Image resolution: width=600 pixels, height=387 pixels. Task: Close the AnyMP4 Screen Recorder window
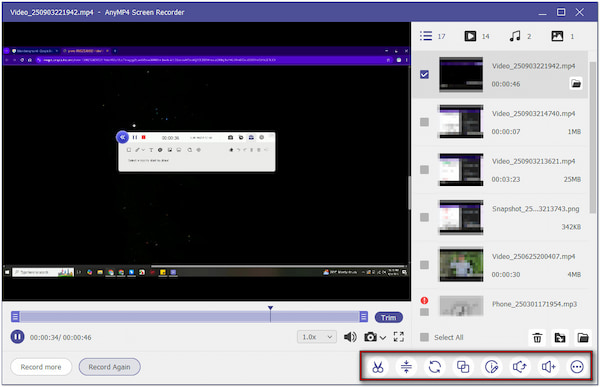click(579, 12)
